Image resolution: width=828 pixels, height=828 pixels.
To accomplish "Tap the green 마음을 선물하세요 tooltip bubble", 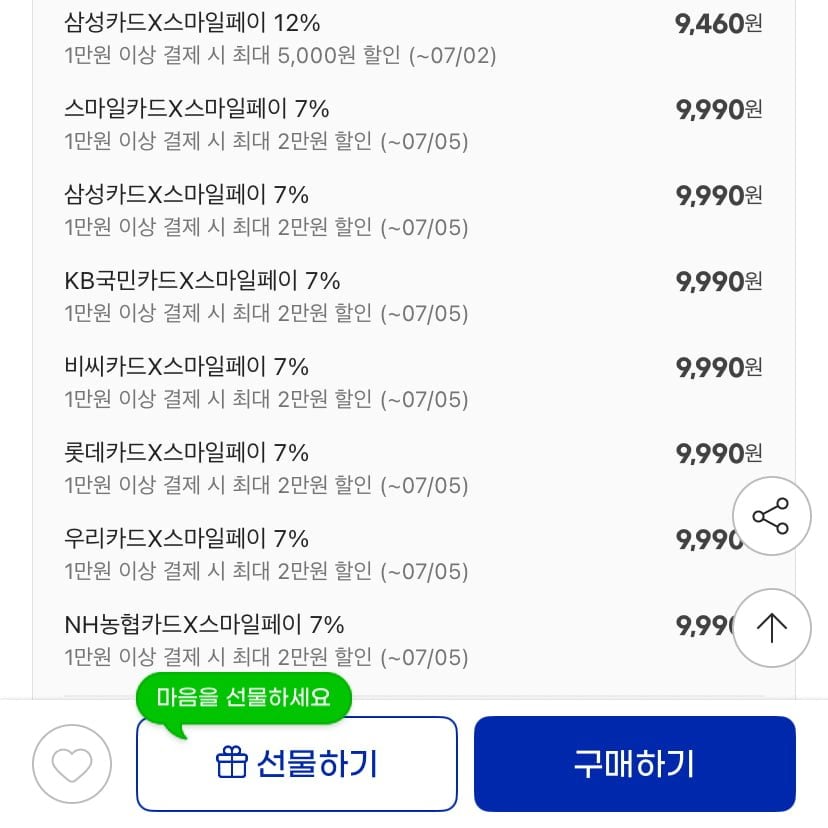I will [x=243, y=698].
